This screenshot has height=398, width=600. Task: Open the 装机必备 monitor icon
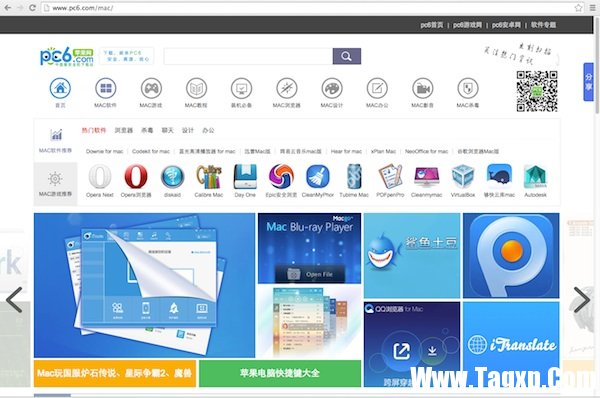pos(241,88)
